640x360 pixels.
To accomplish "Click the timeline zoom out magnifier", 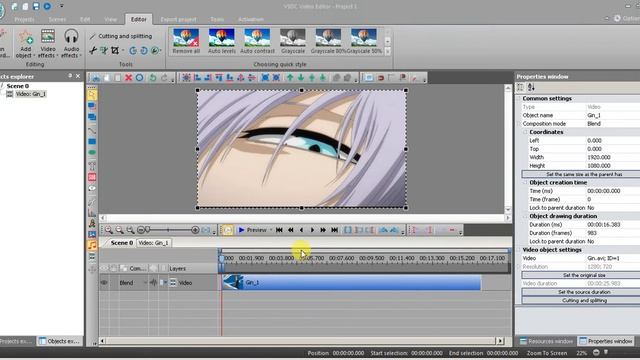I will click(119, 230).
